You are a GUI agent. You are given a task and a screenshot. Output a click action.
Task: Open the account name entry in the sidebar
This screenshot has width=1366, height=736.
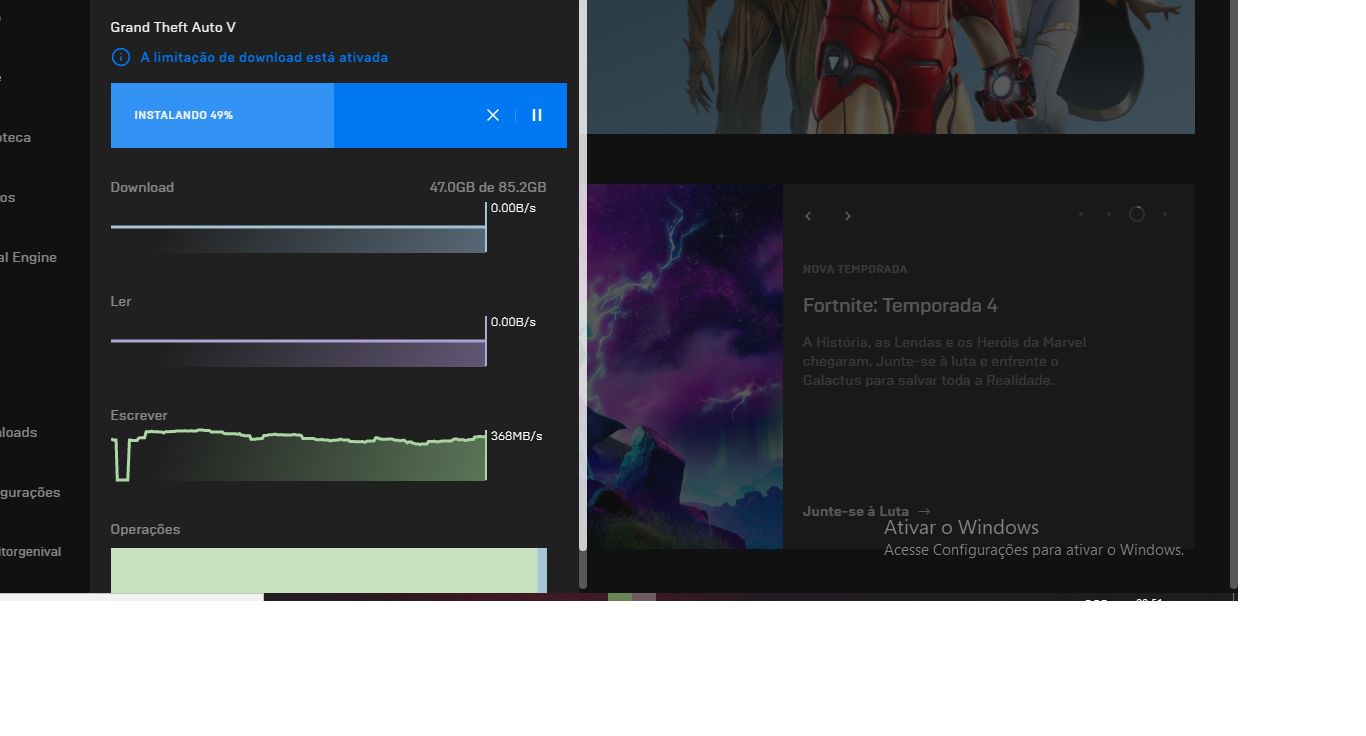pyautogui.click(x=30, y=551)
